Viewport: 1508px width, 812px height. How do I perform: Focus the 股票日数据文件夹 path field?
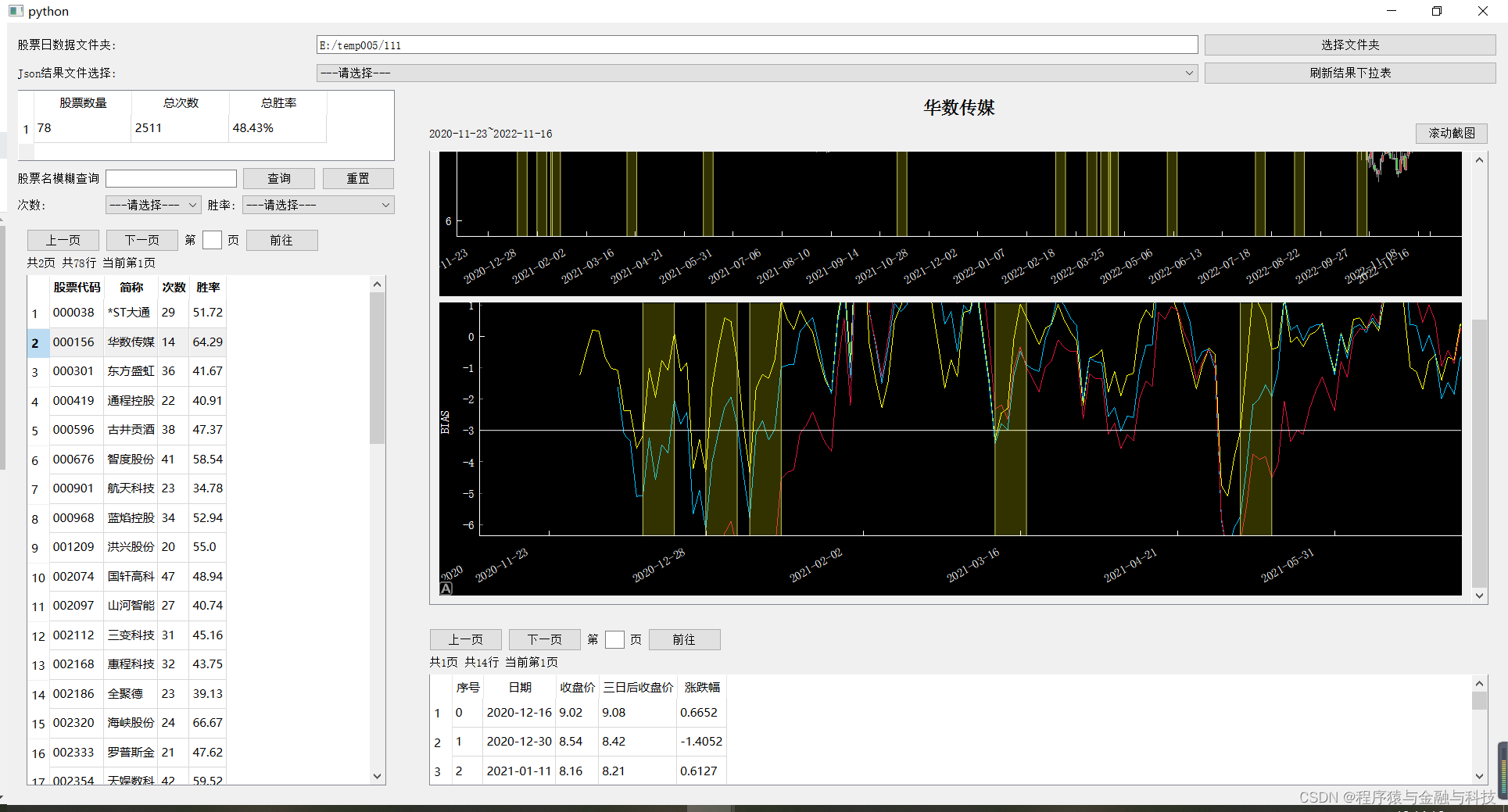coord(757,45)
